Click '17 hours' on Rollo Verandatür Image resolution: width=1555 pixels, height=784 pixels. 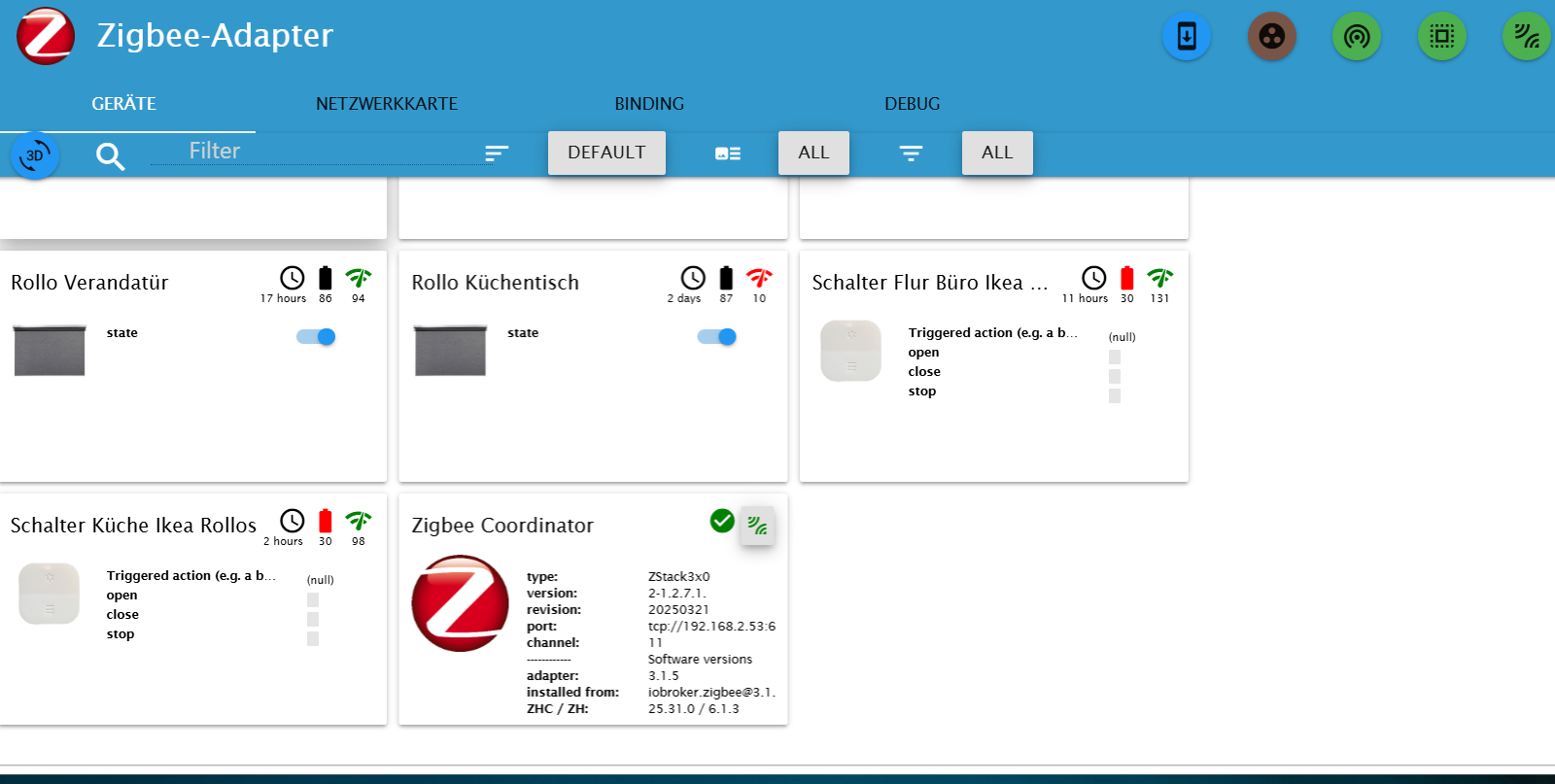[283, 299]
